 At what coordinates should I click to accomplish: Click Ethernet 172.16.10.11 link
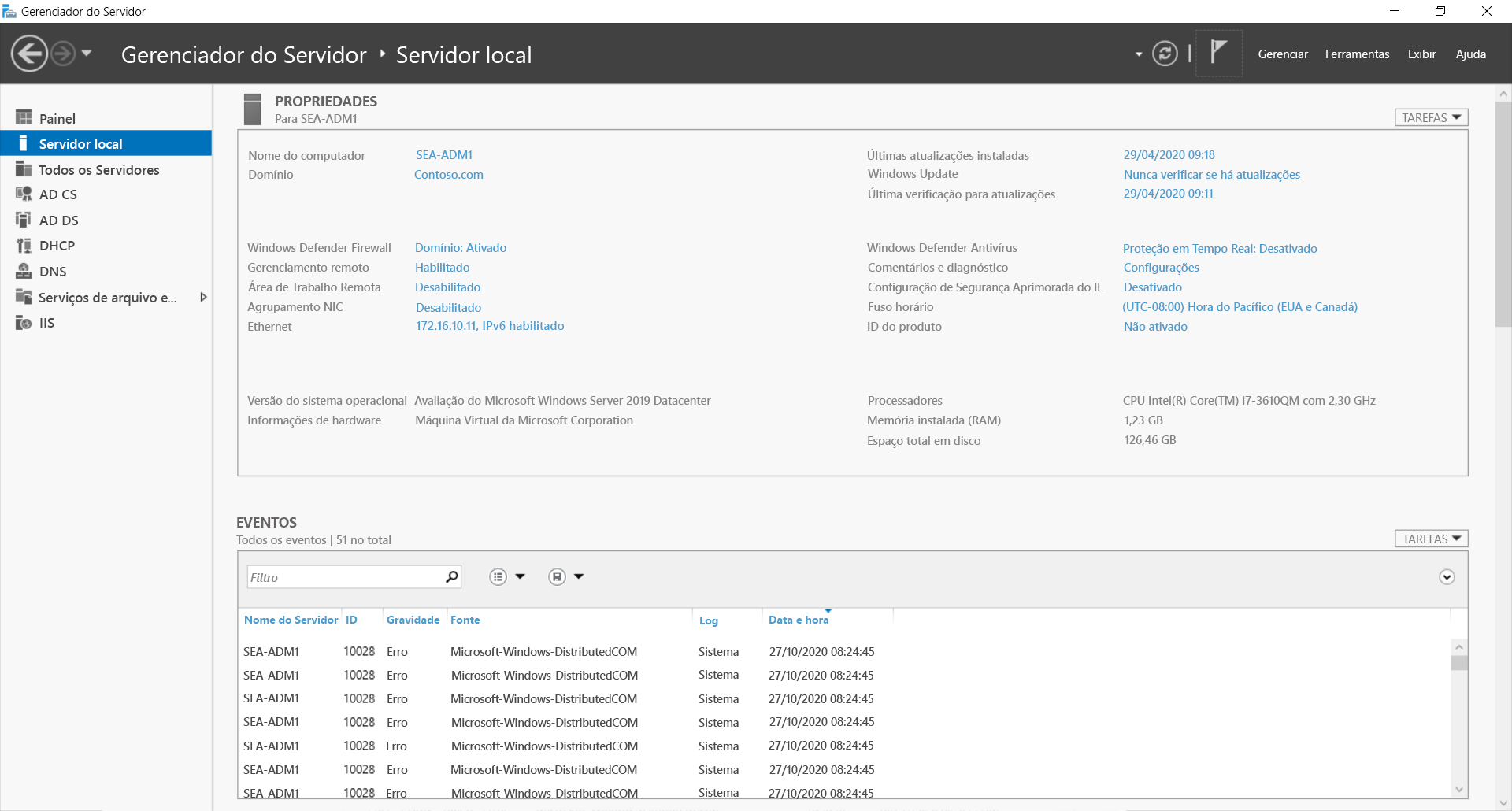coord(490,326)
